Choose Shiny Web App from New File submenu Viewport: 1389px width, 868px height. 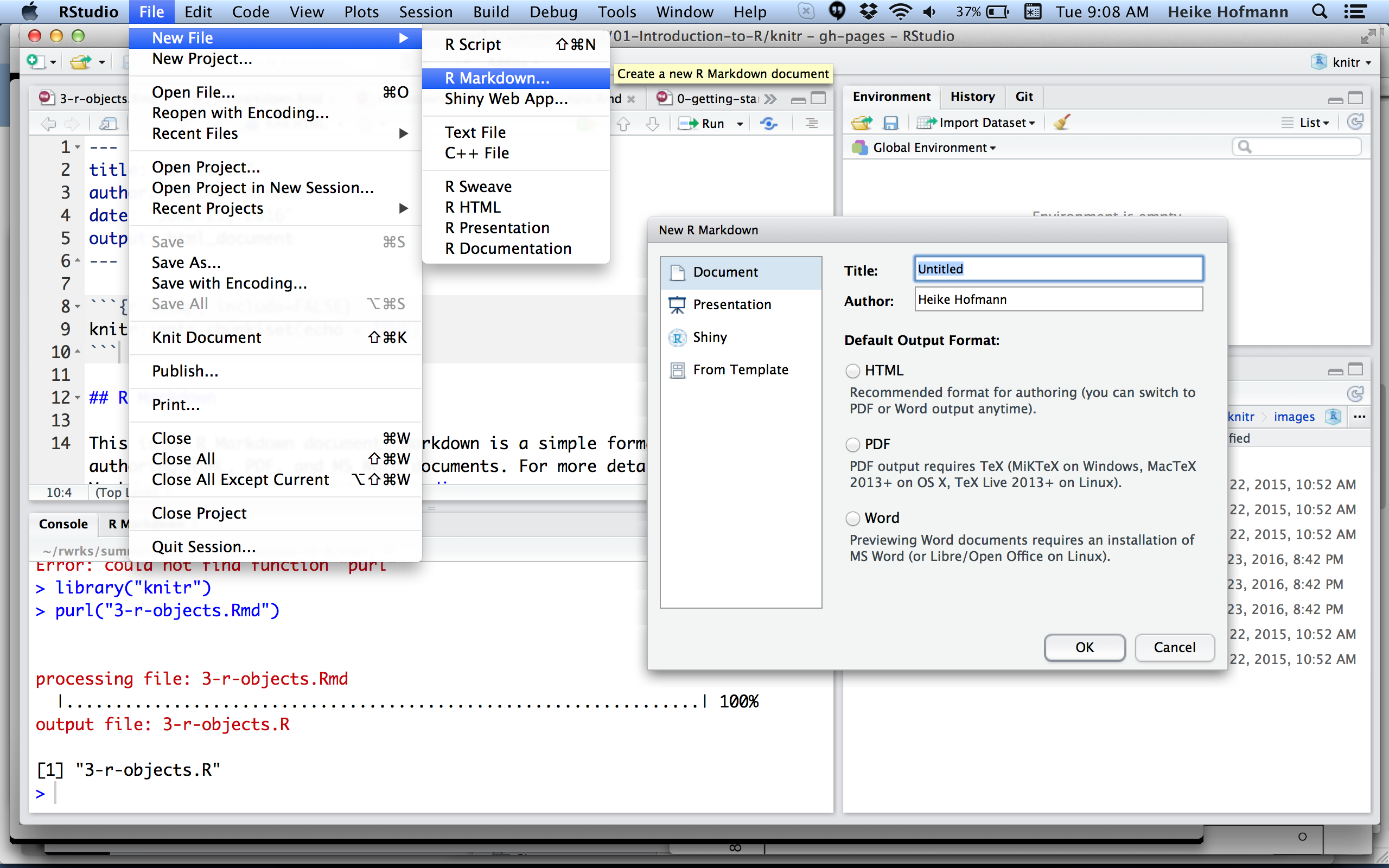coord(506,99)
